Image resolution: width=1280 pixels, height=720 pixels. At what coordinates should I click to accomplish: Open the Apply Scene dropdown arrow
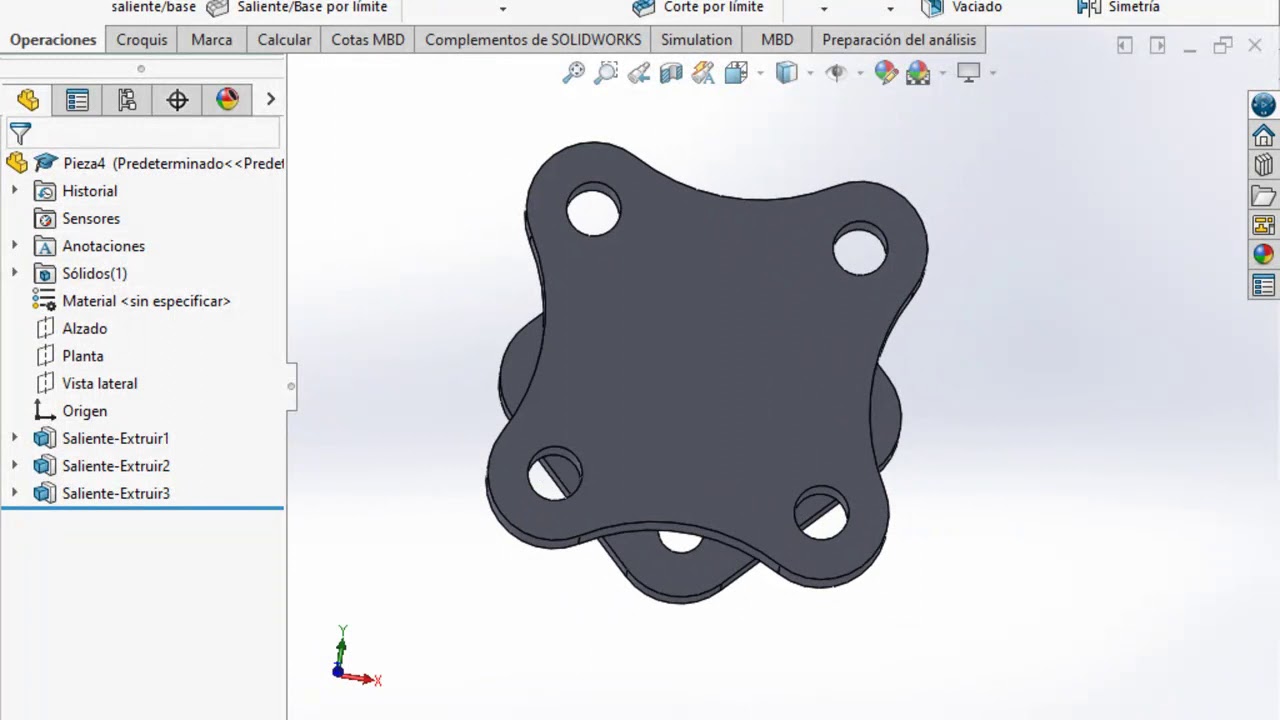942,73
